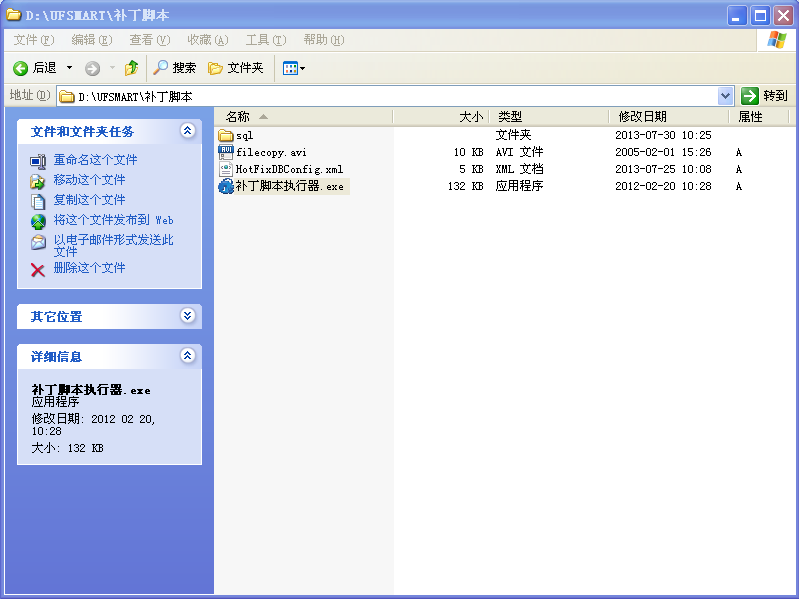Image resolution: width=799 pixels, height=599 pixels.
Task: Click the 132 KB size cell
Action: click(x=466, y=186)
